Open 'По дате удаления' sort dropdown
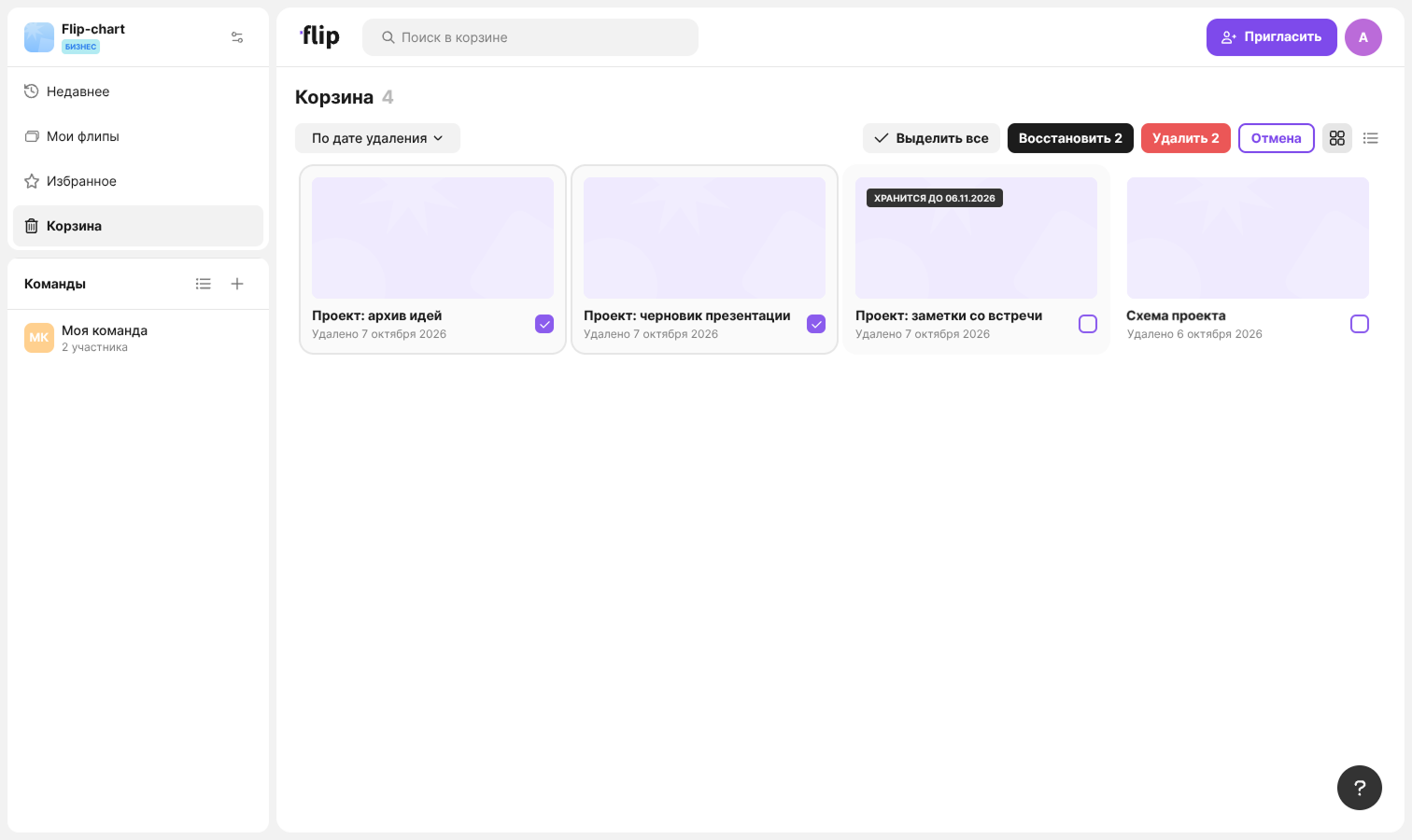This screenshot has height=840, width=1412. pyautogui.click(x=377, y=138)
